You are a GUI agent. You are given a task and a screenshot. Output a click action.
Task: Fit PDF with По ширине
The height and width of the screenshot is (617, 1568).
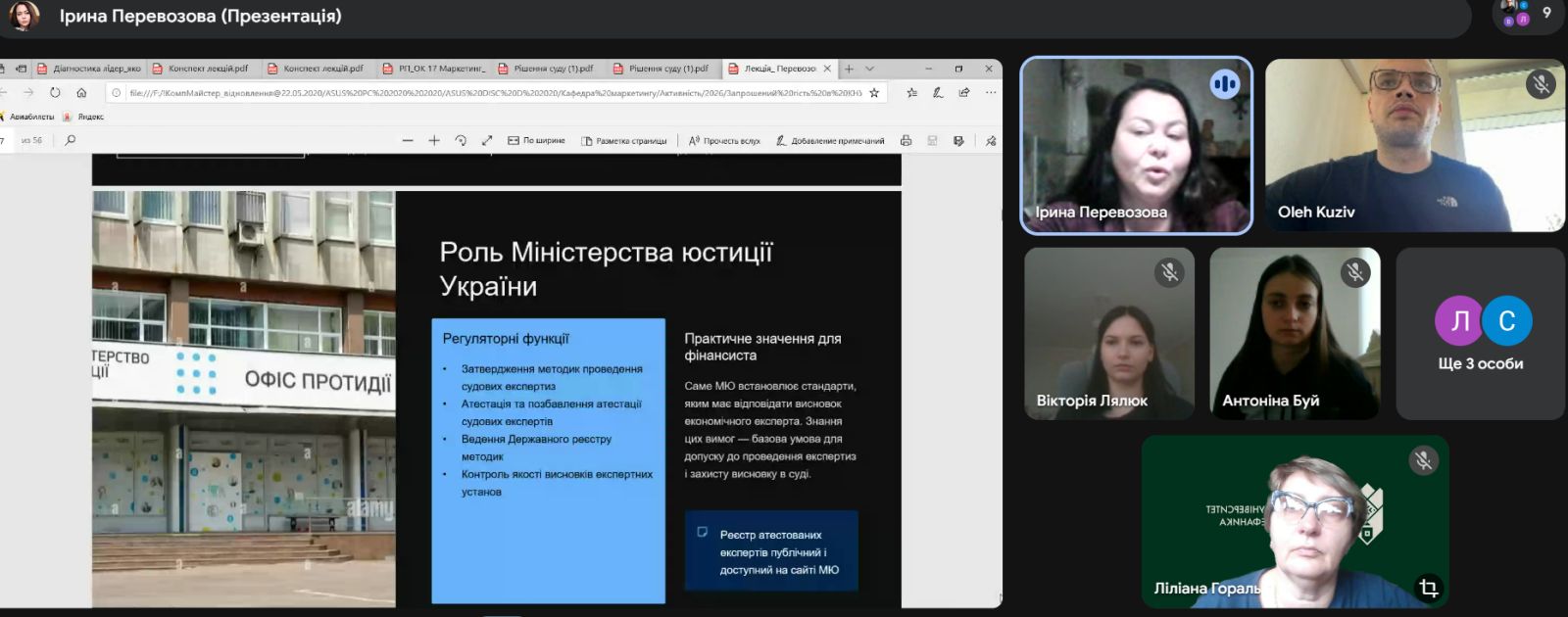(x=536, y=140)
